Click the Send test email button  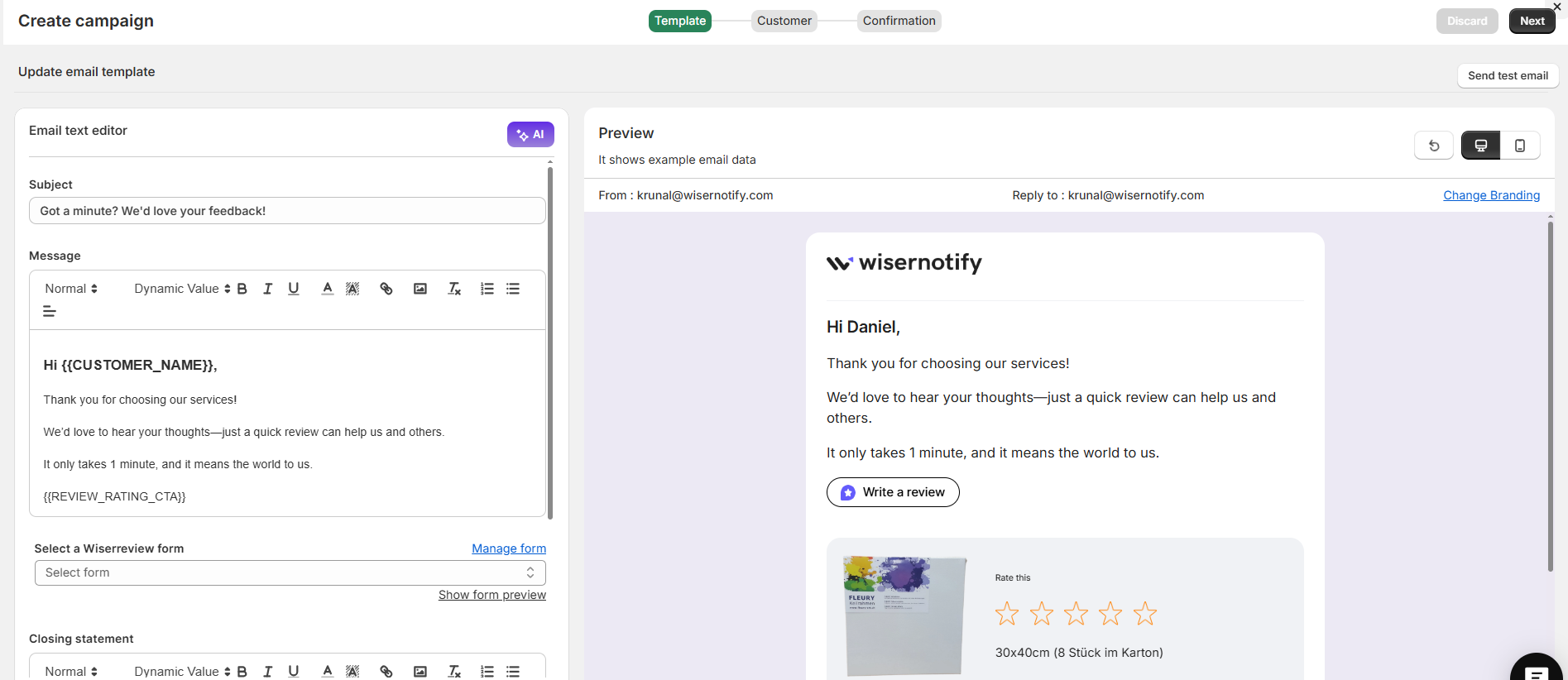[1508, 75]
